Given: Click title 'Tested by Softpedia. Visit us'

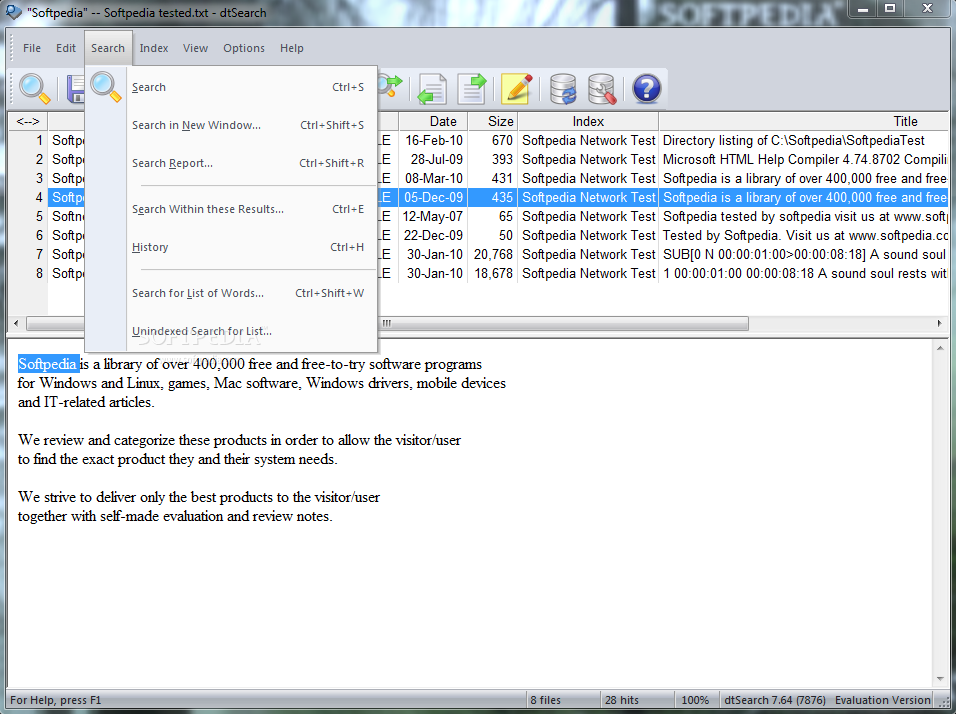Looking at the screenshot, I should pos(805,235).
